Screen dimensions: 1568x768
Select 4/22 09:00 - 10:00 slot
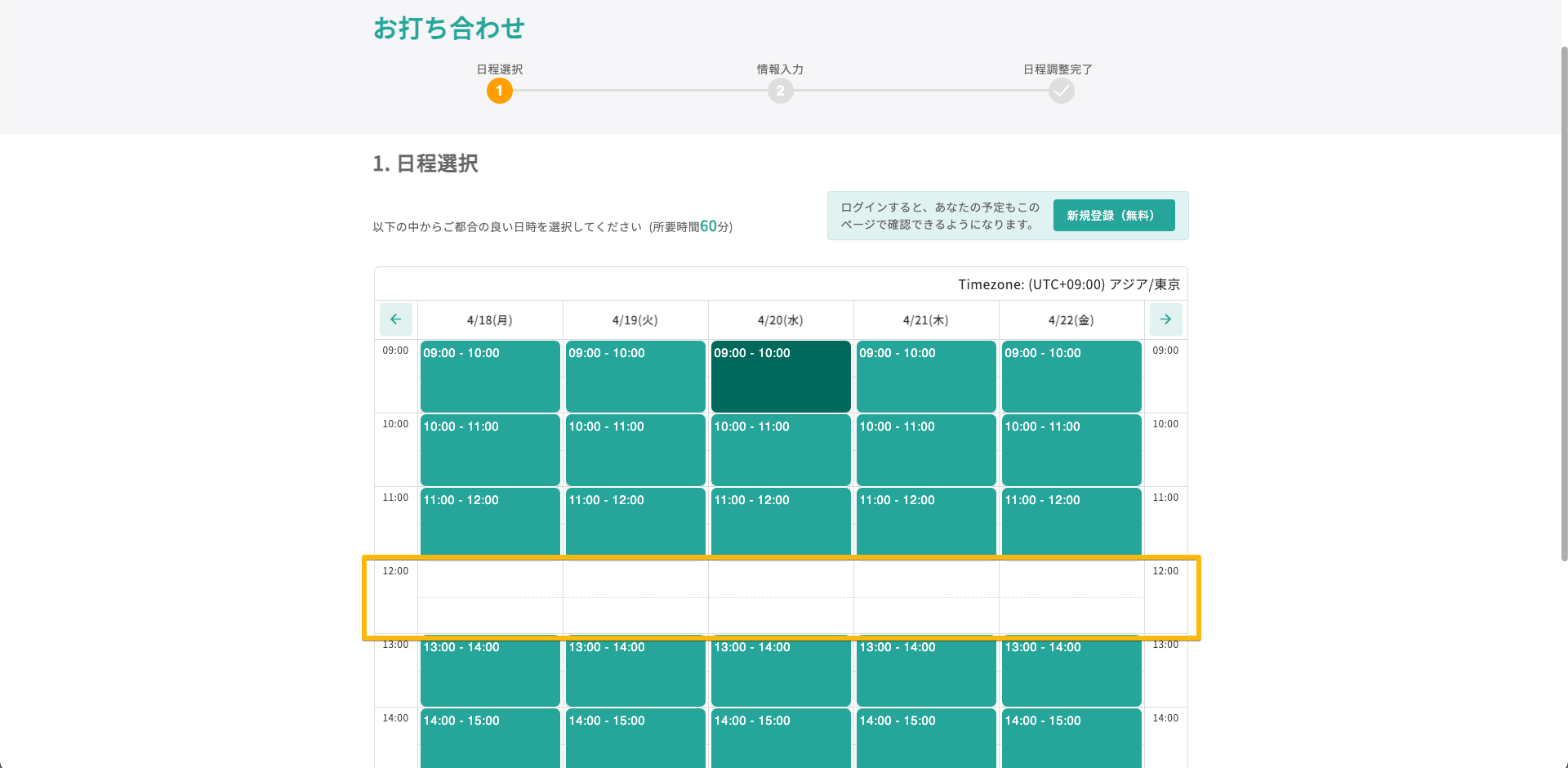1071,377
